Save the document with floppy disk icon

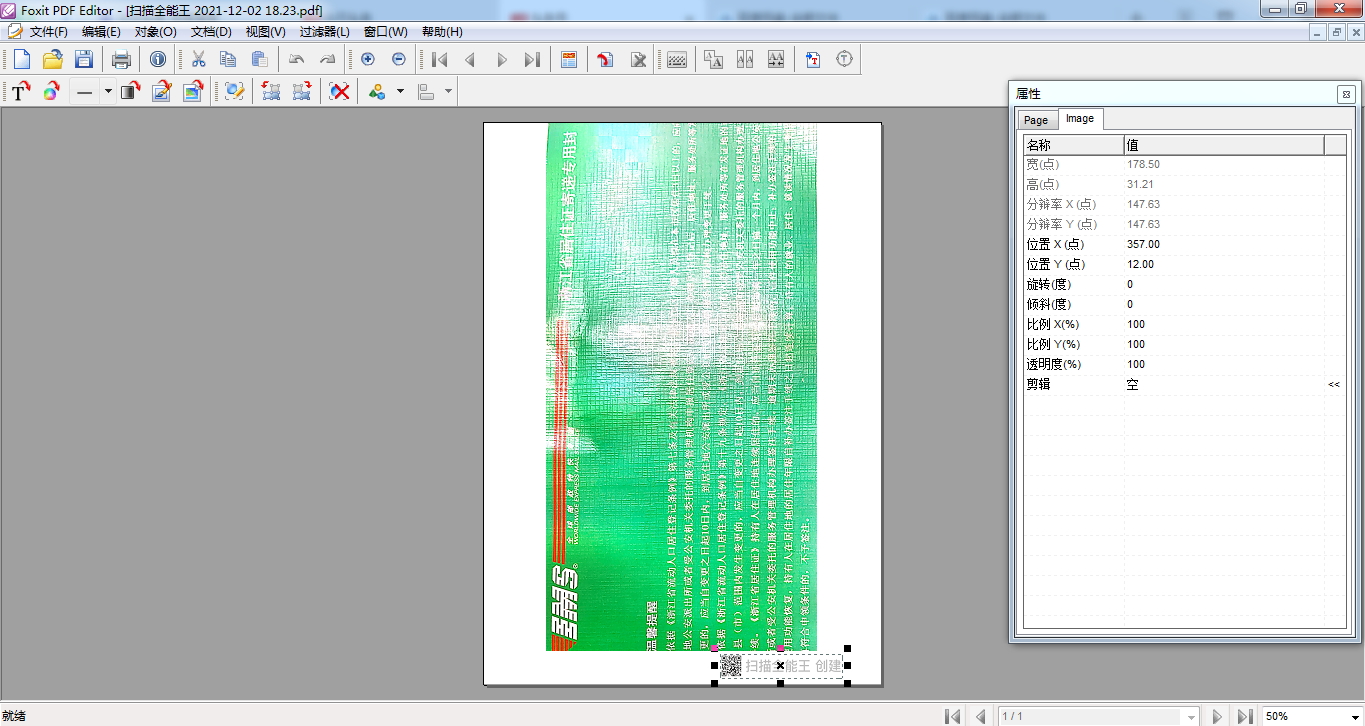85,59
